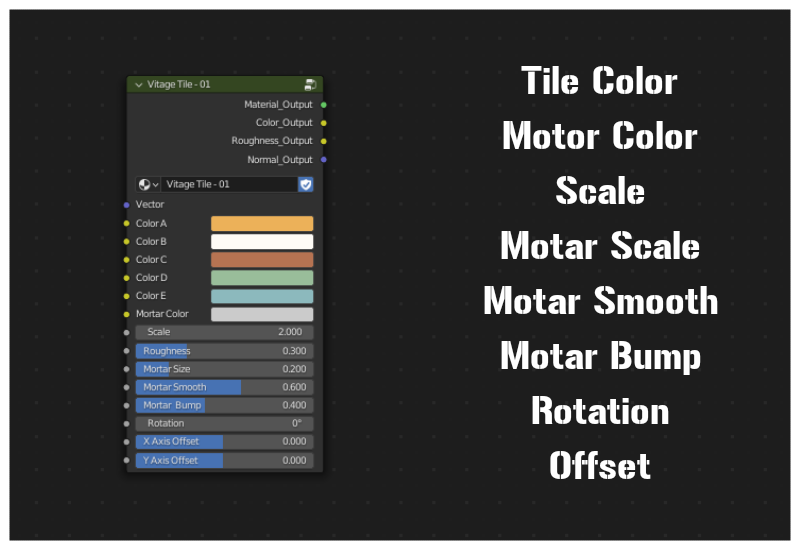Open the Color D green swatch

click(x=262, y=278)
